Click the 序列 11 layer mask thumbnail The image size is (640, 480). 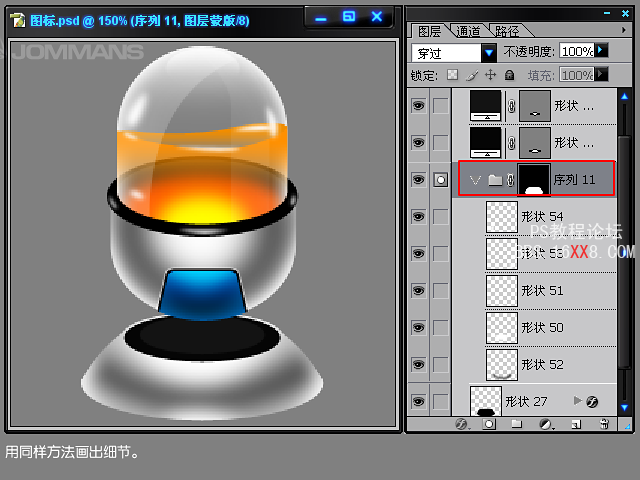(534, 180)
